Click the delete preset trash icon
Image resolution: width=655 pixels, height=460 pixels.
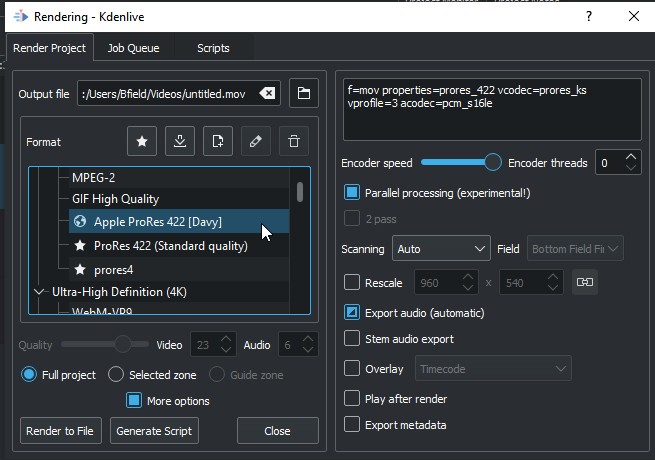(x=294, y=141)
